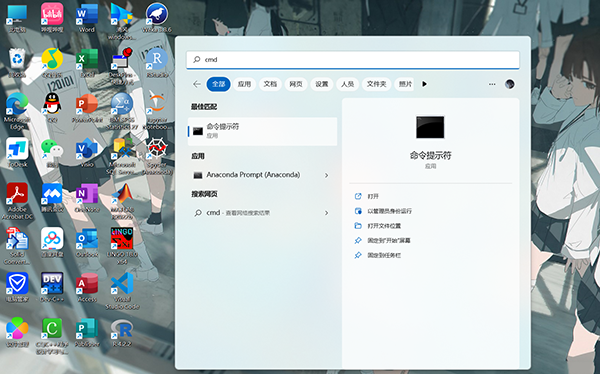Switch to the 文档 filter tab
Viewport: 600px width, 374px height.
(270, 84)
